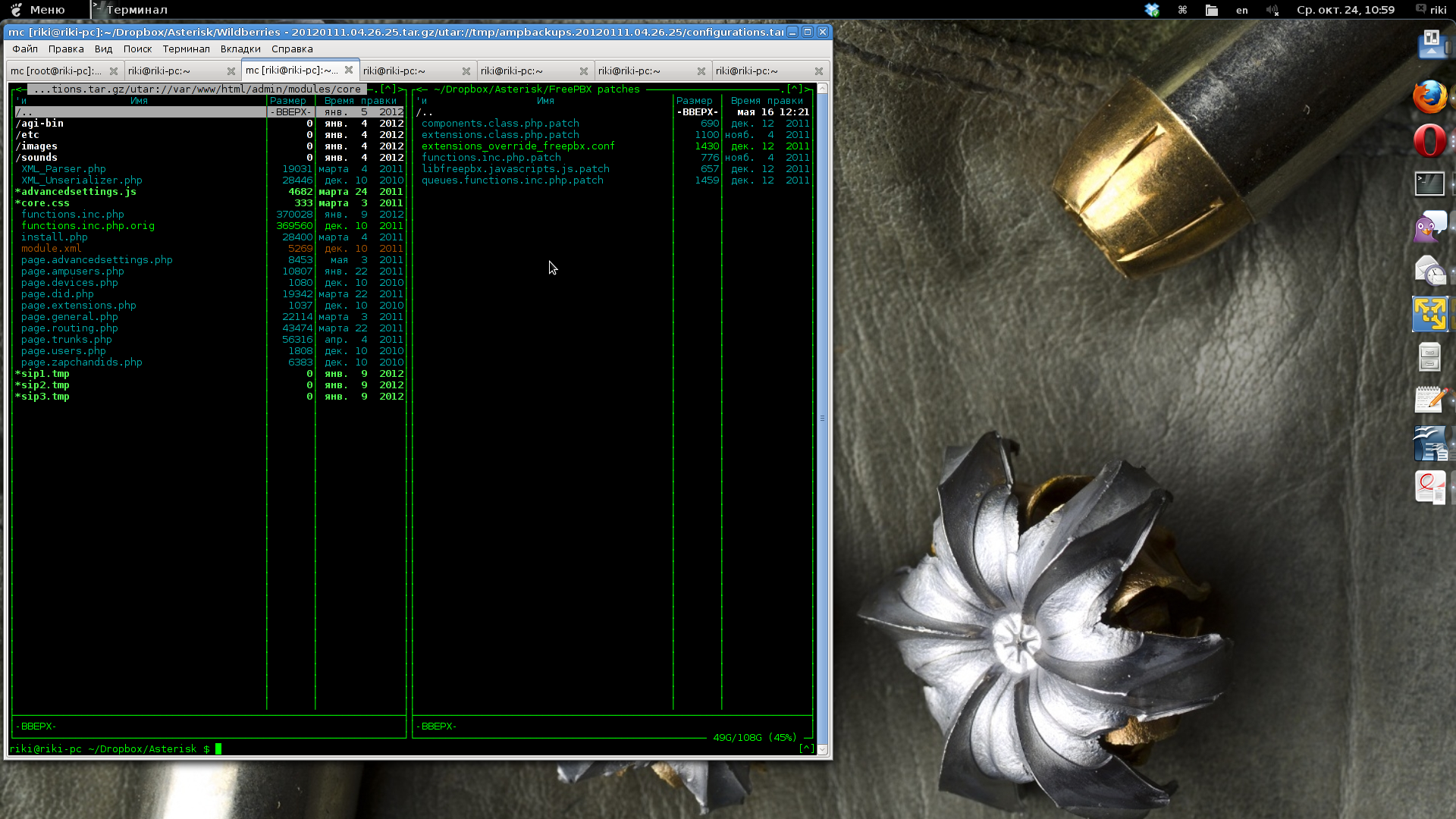Open the Справка menu
The image size is (1456, 819).
[x=292, y=49]
